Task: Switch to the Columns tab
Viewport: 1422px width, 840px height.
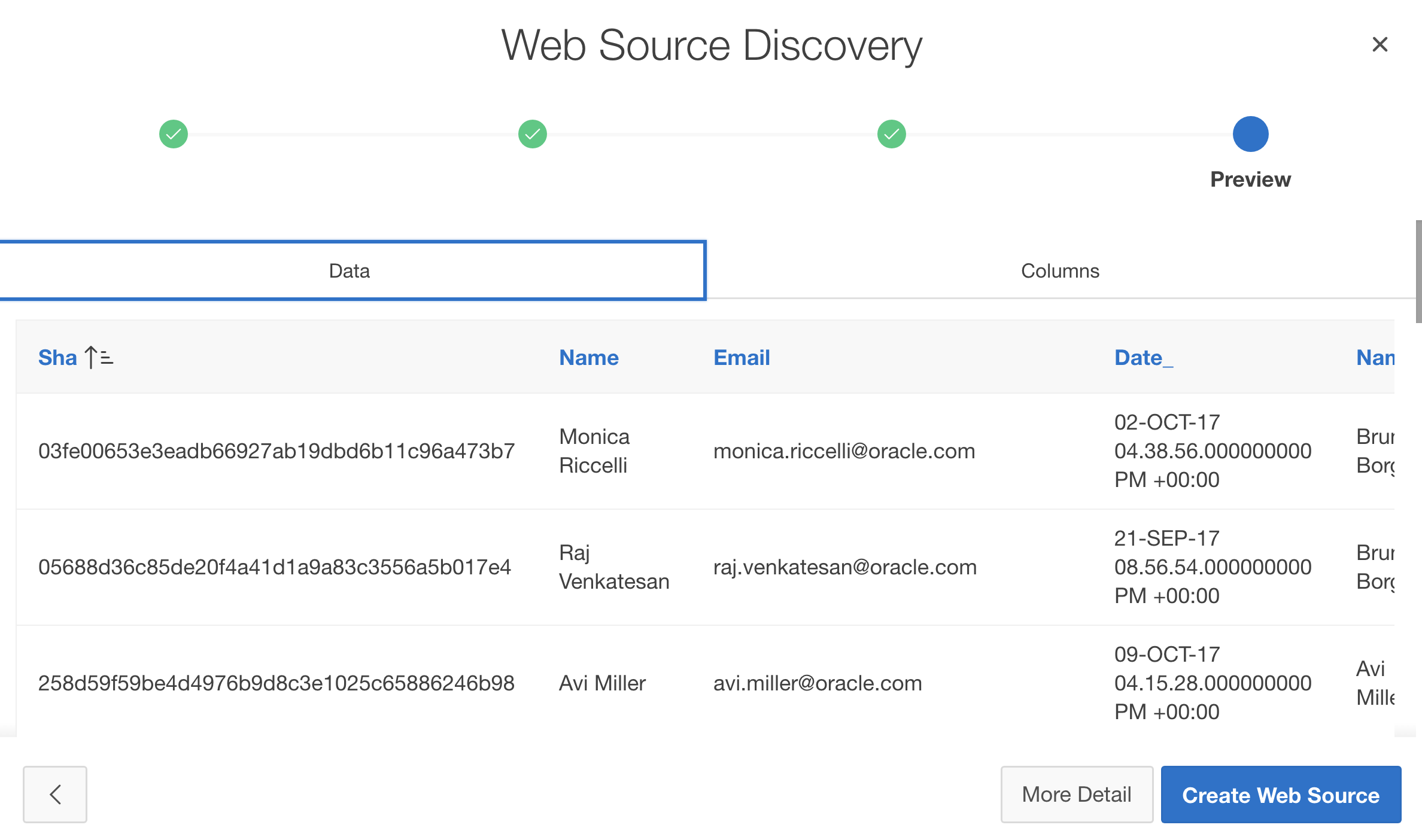Action: pos(1060,270)
